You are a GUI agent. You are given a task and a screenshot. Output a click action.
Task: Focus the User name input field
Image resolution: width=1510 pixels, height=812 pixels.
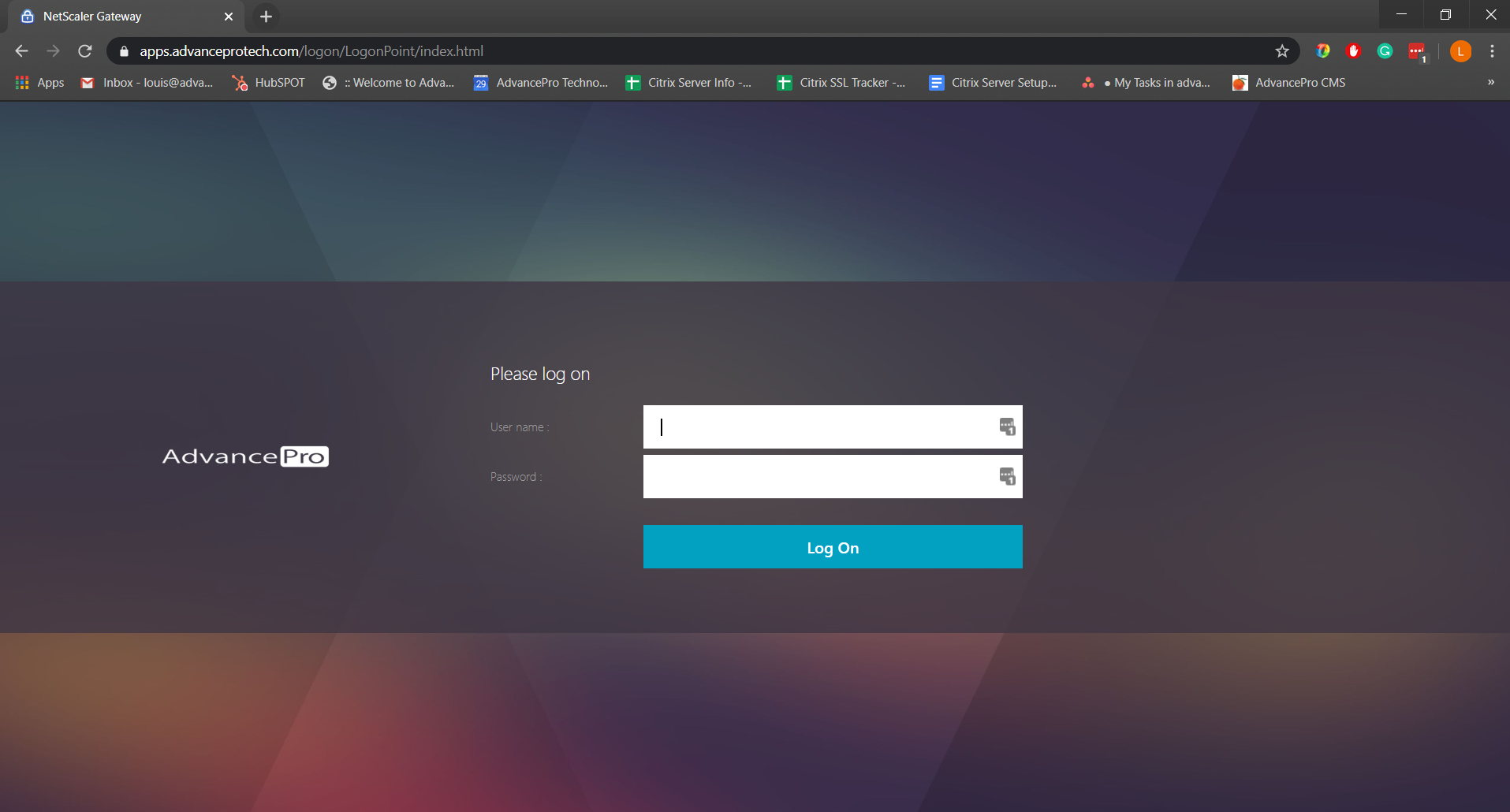point(820,426)
